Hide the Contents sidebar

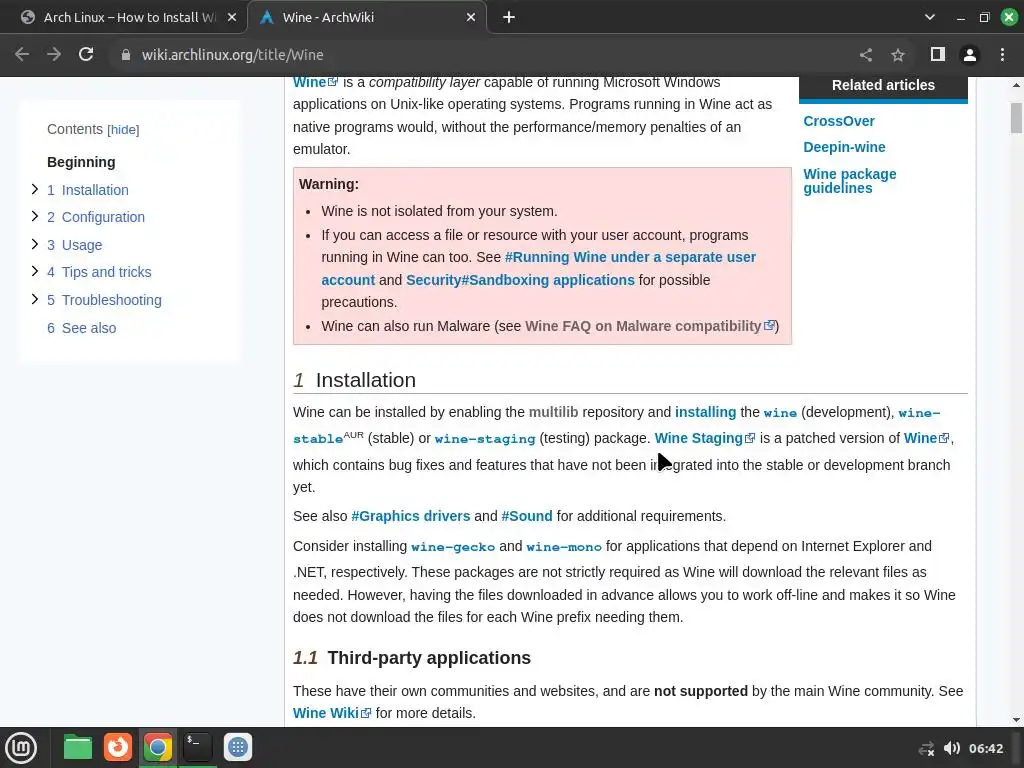123,129
